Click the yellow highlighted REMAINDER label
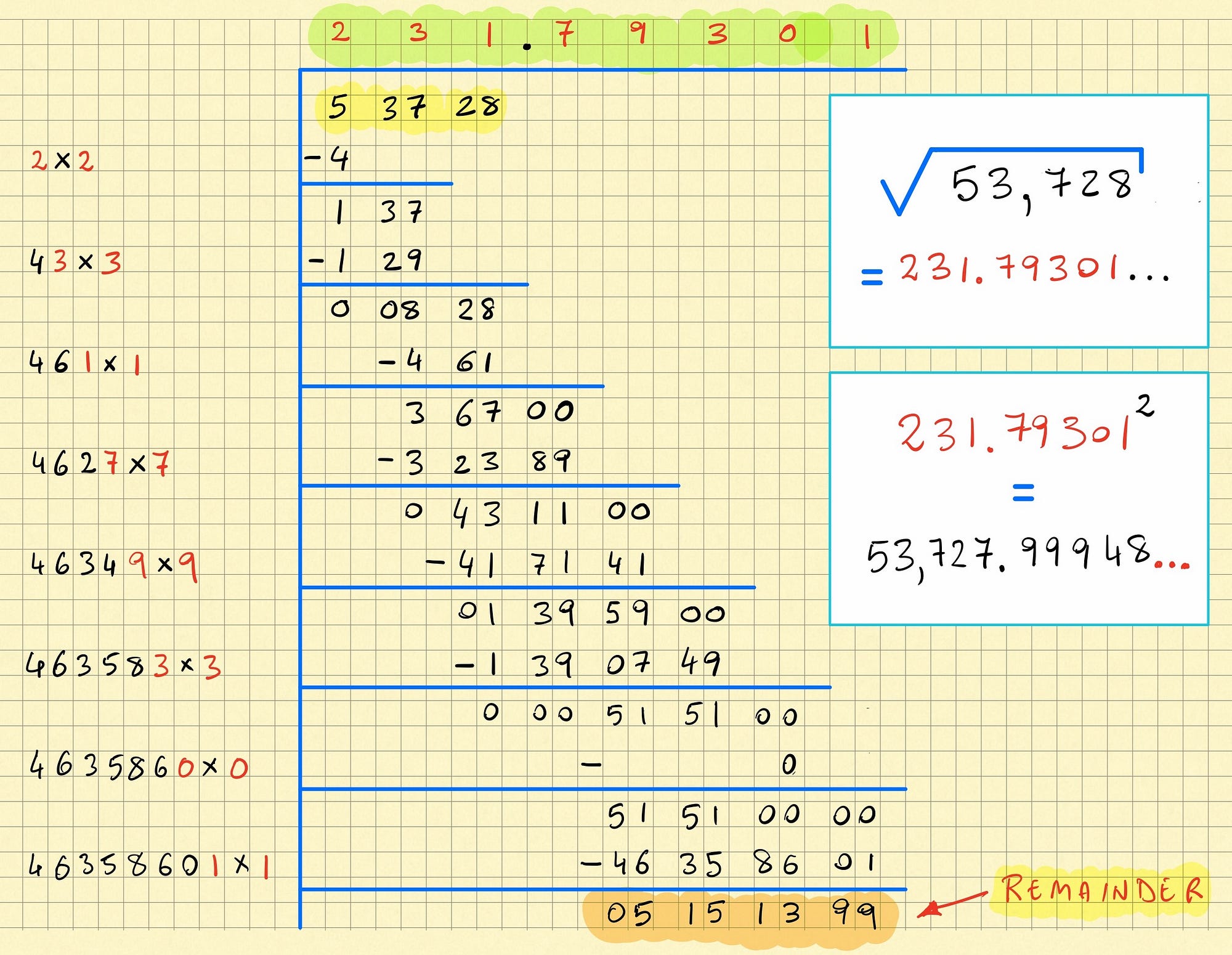 coord(1101,889)
